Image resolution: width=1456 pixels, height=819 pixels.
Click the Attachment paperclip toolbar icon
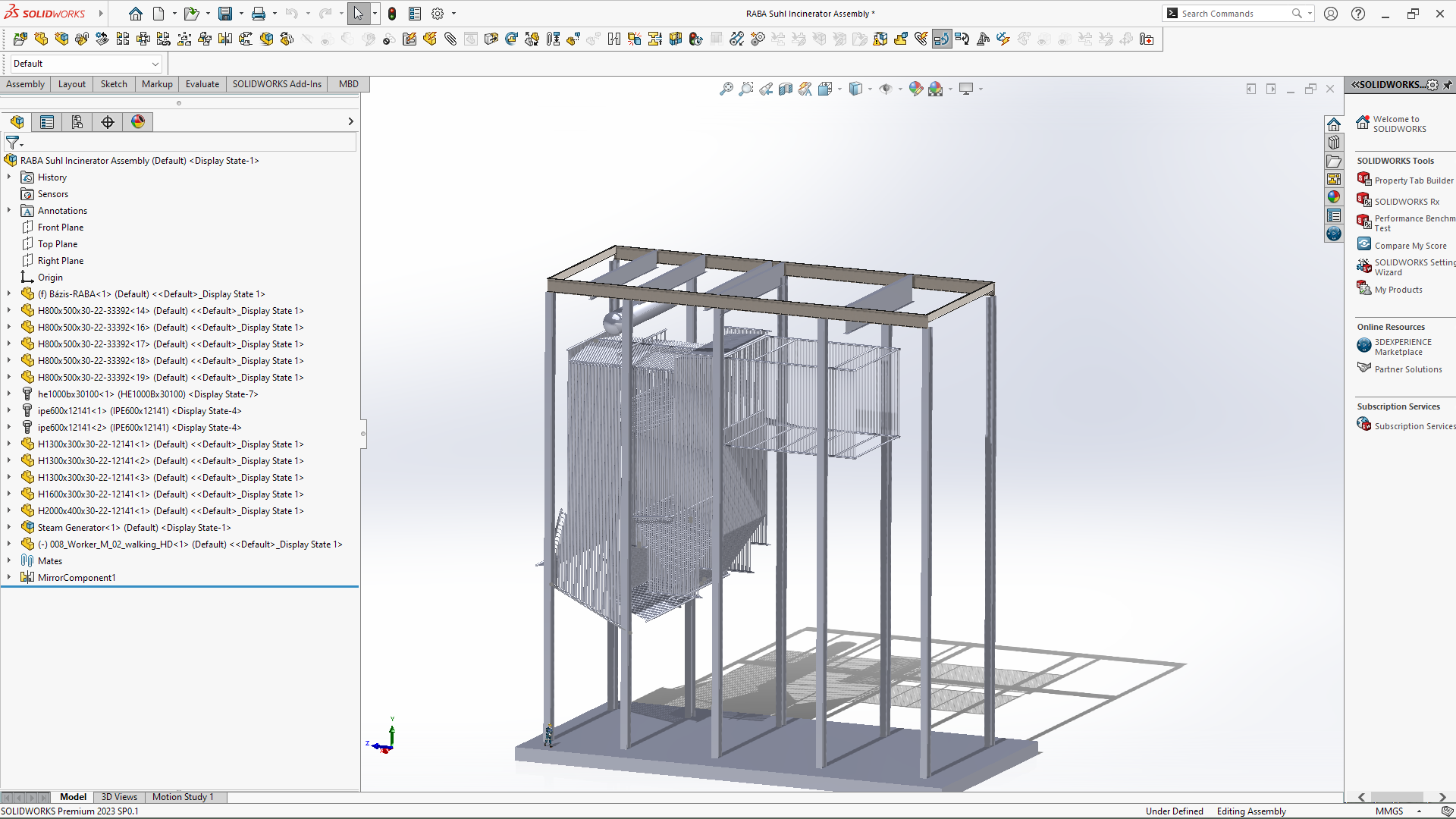pyautogui.click(x=450, y=39)
